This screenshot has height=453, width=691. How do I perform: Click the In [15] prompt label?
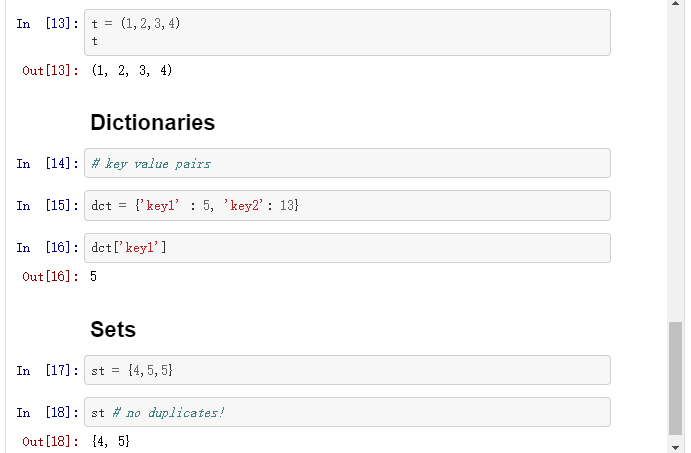[46, 205]
